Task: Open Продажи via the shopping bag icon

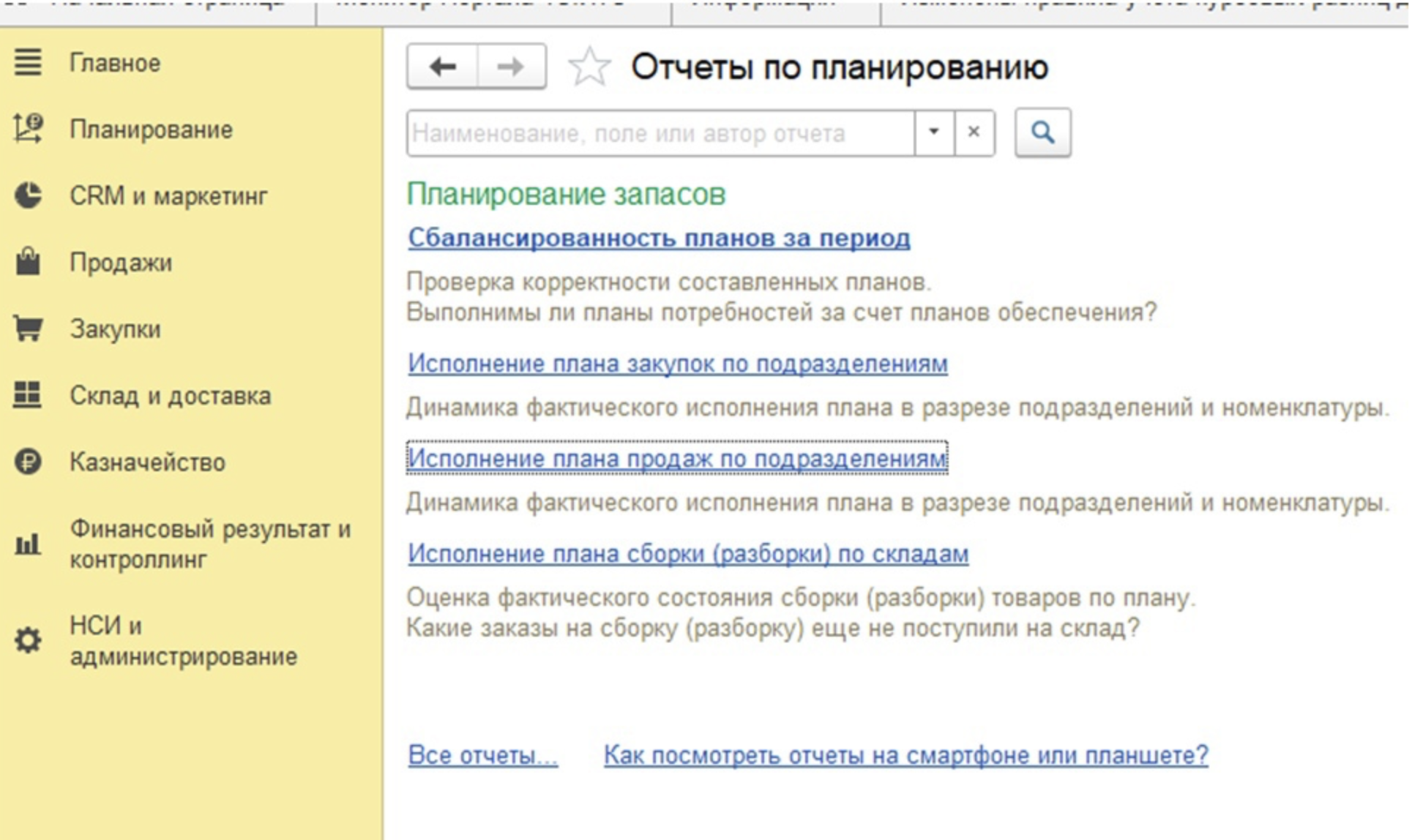Action: (x=28, y=262)
